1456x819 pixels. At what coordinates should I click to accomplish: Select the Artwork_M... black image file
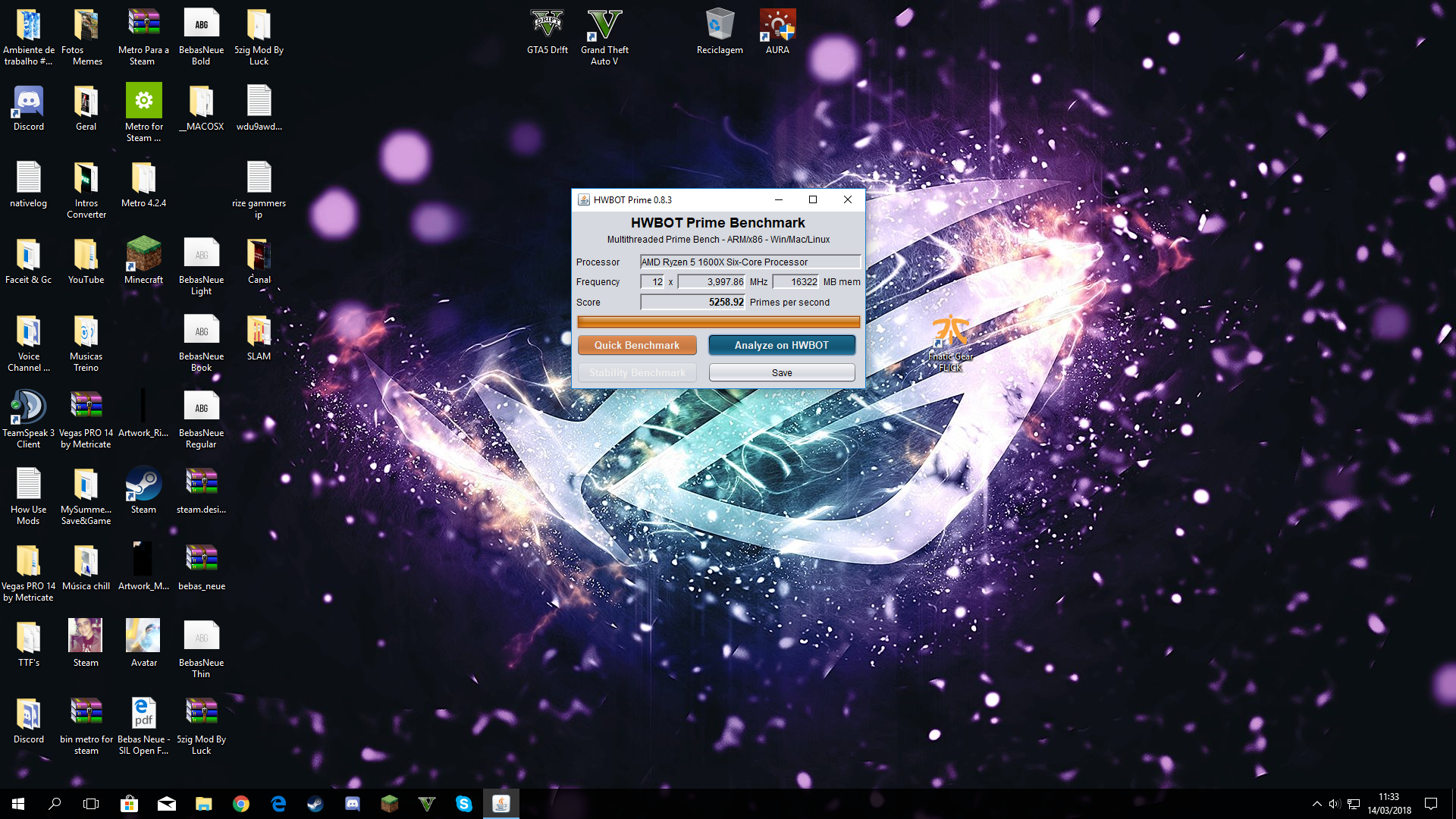(143, 565)
